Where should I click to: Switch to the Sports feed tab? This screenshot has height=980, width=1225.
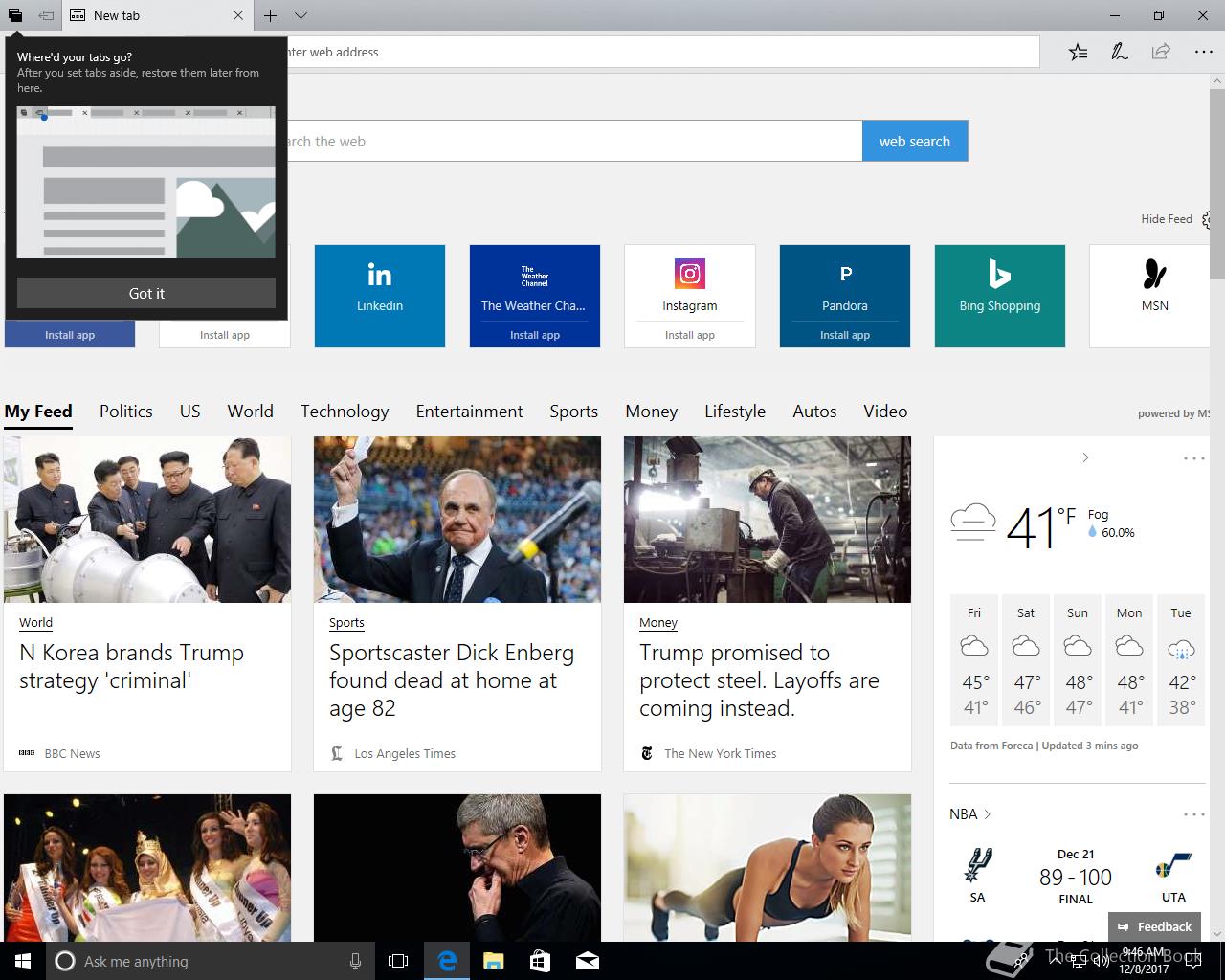pos(574,412)
